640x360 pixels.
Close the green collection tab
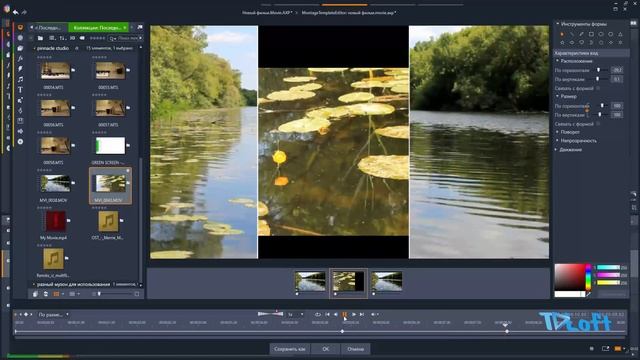tap(125, 27)
